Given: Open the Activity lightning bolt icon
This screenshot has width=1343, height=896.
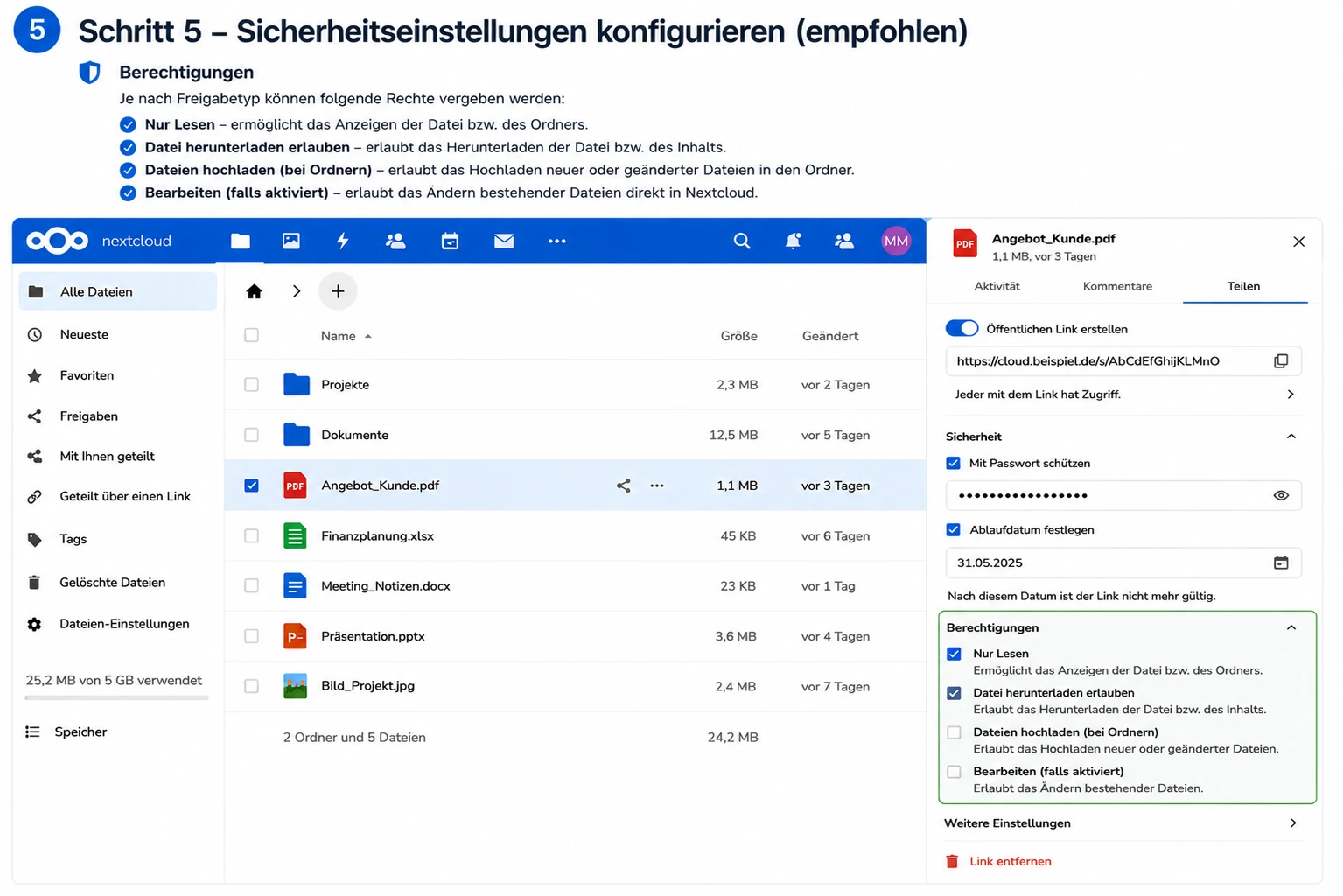Looking at the screenshot, I should click(343, 241).
